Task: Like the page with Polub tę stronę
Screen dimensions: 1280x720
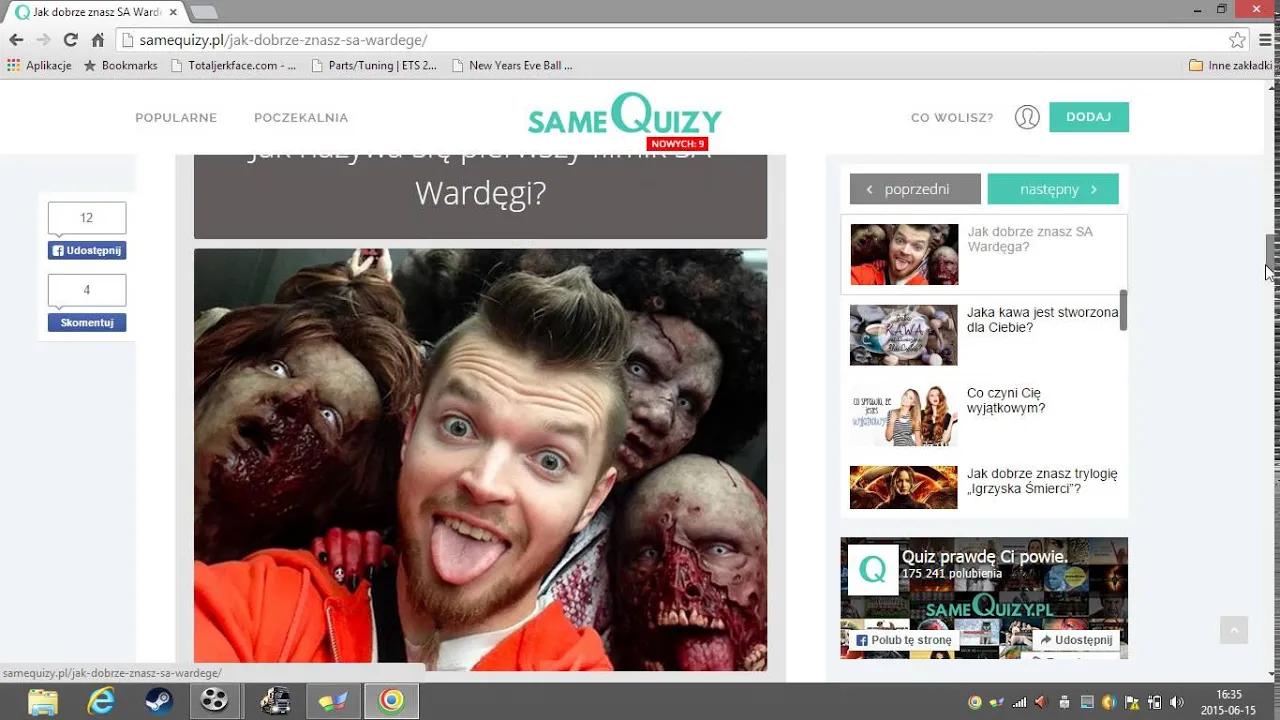Action: pos(904,640)
